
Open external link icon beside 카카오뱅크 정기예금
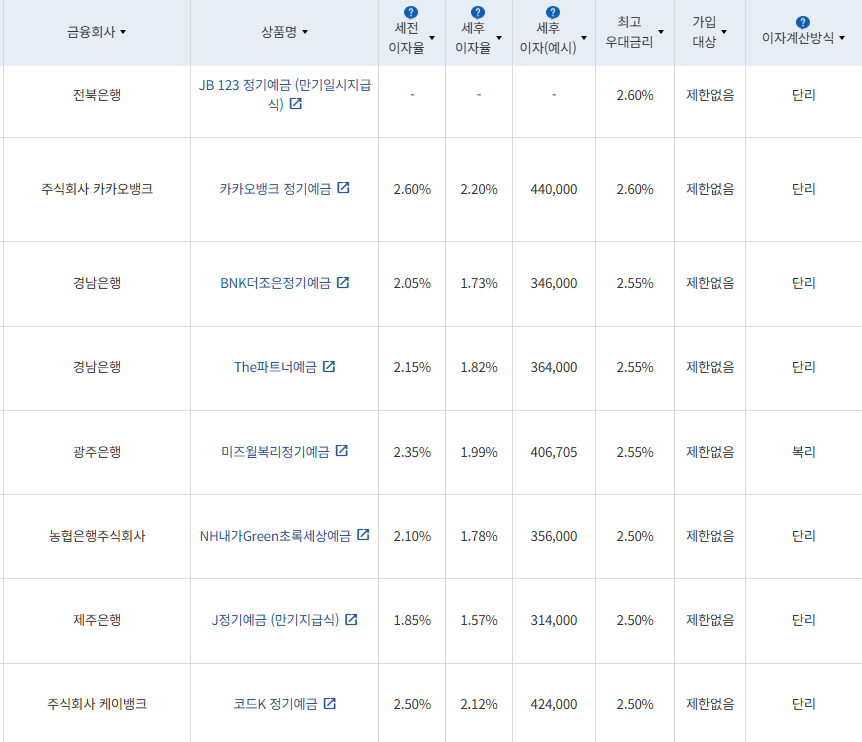click(x=344, y=187)
